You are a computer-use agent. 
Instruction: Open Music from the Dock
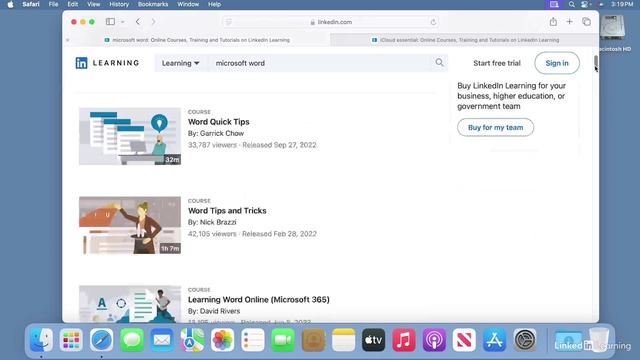point(404,340)
